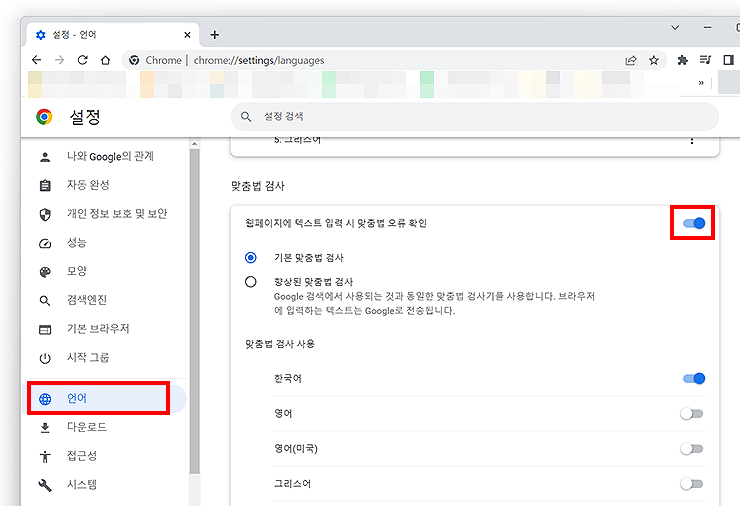Open the media control playlist icon
This screenshot has height=506, width=740.
[x=706, y=60]
